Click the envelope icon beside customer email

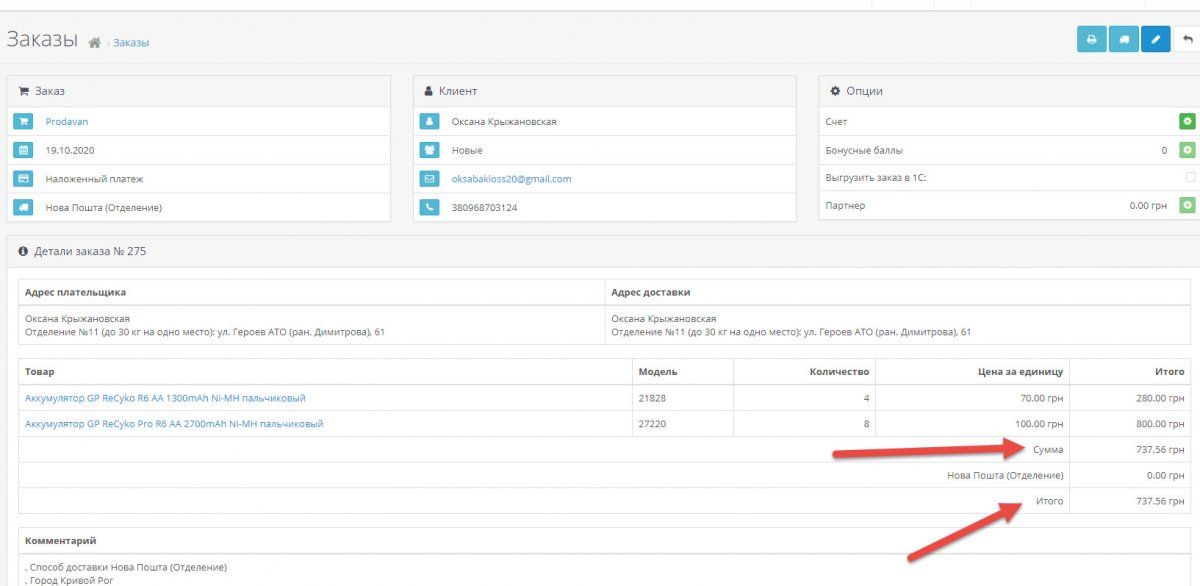click(429, 179)
